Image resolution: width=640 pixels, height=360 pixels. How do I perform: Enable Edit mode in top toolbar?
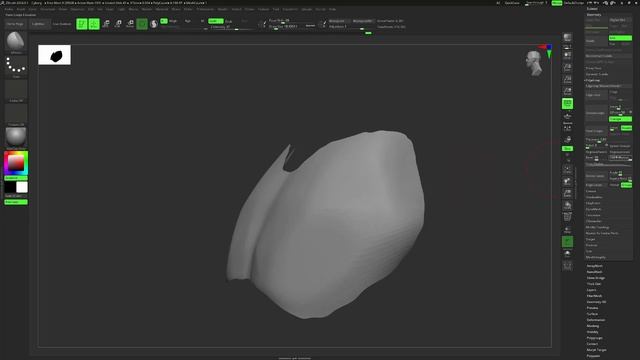click(x=82, y=24)
